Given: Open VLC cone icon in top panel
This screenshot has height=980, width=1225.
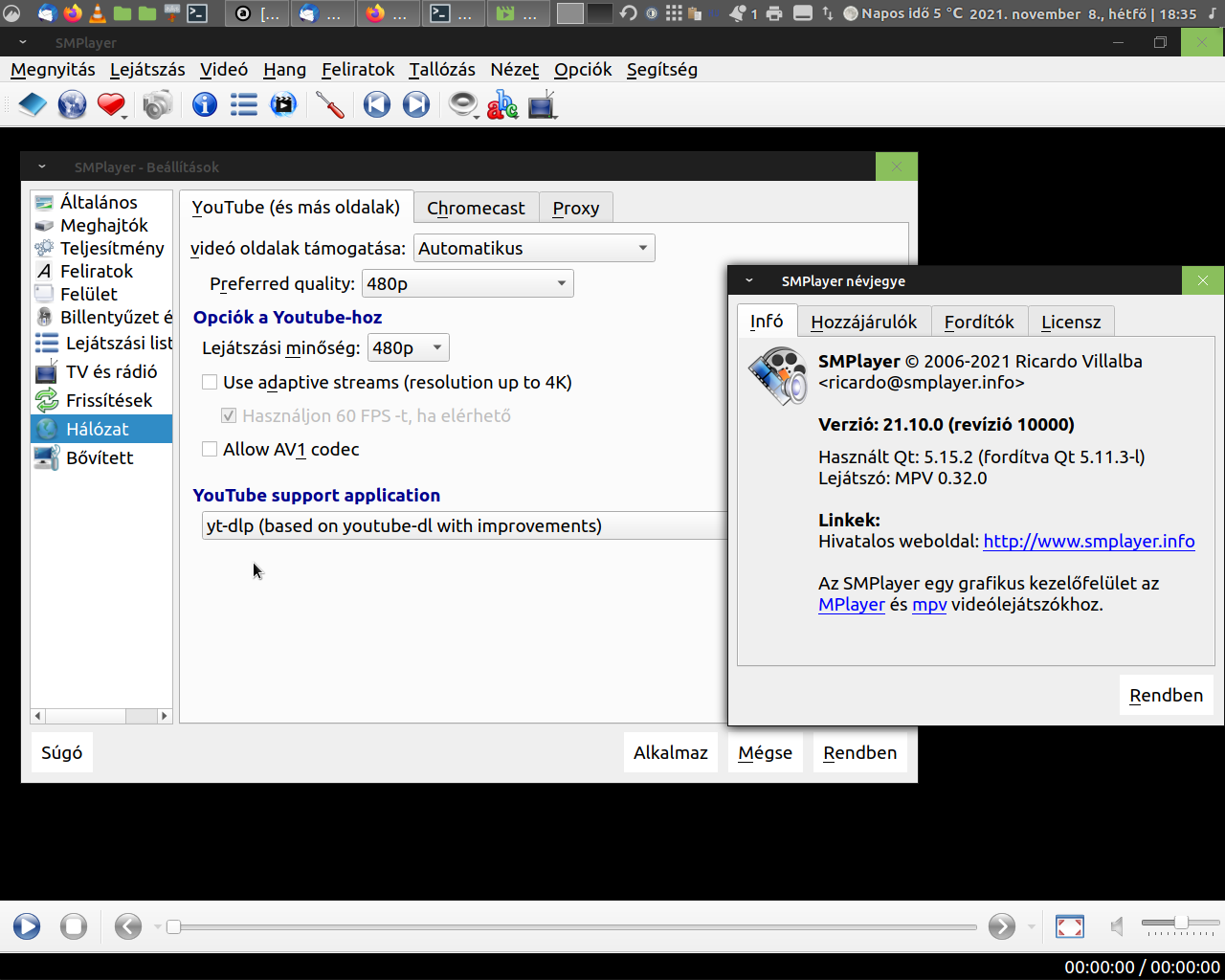Looking at the screenshot, I should (x=98, y=13).
